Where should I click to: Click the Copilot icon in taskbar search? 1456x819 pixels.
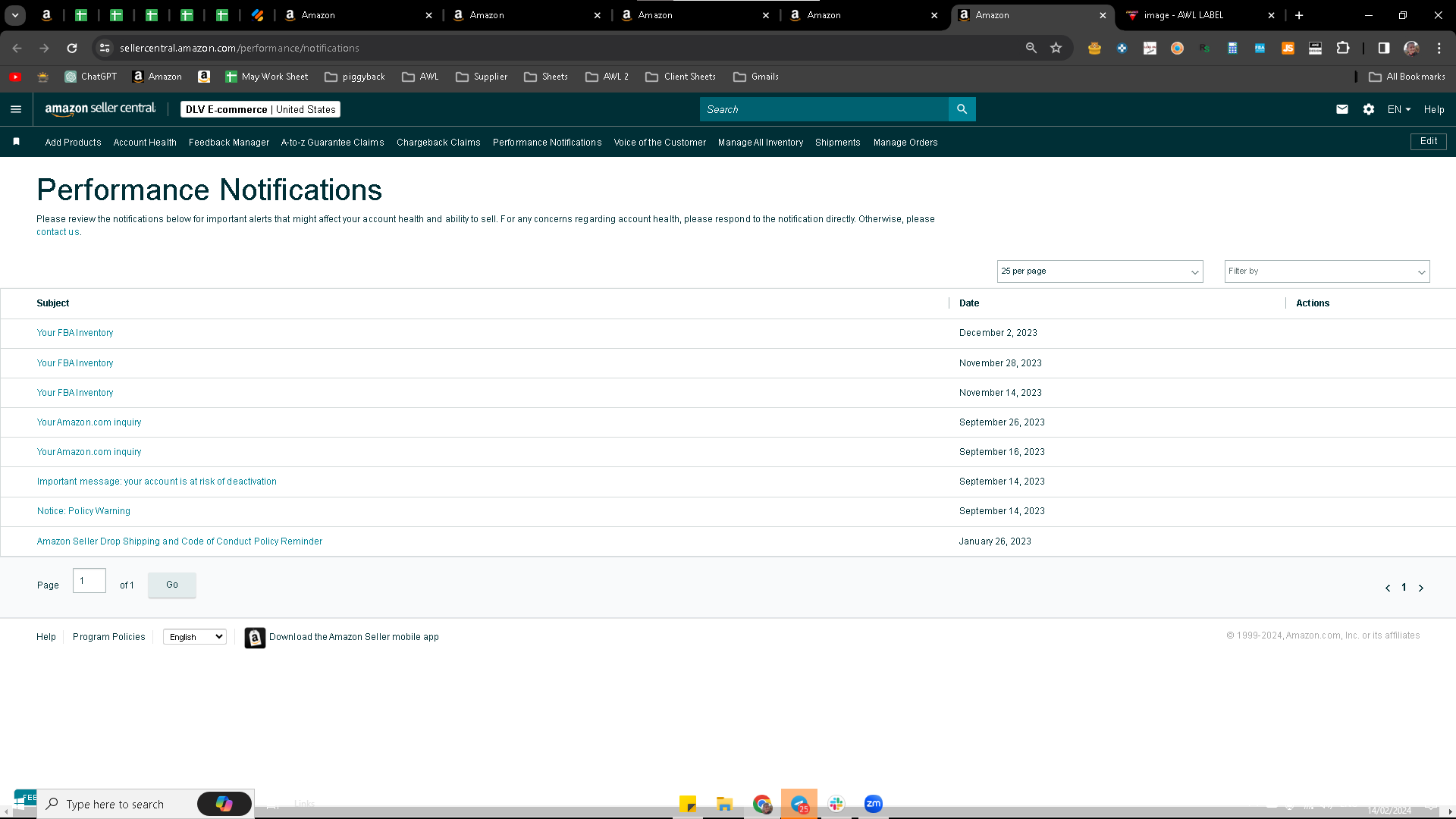coord(224,804)
